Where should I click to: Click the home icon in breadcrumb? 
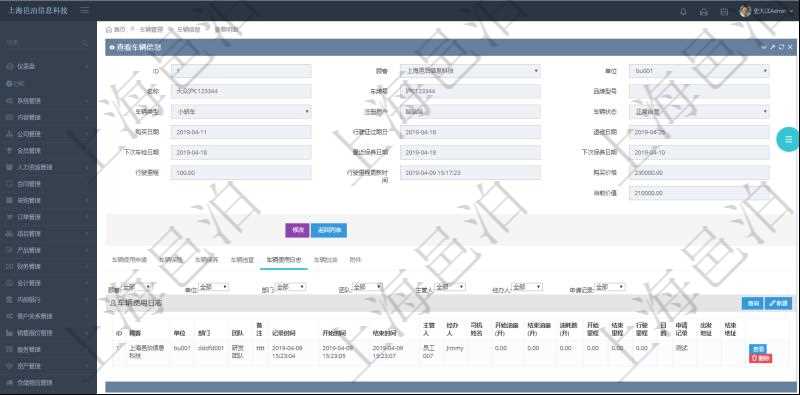[x=109, y=29]
